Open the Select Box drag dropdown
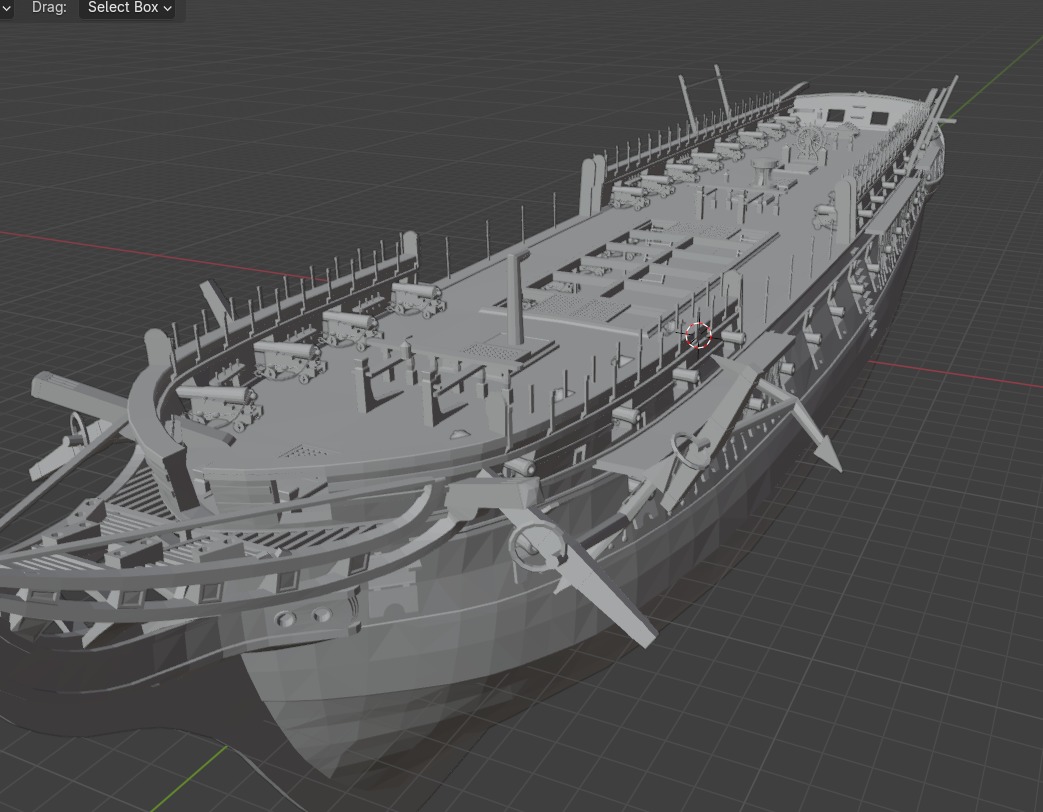The image size is (1043, 812). pos(127,8)
